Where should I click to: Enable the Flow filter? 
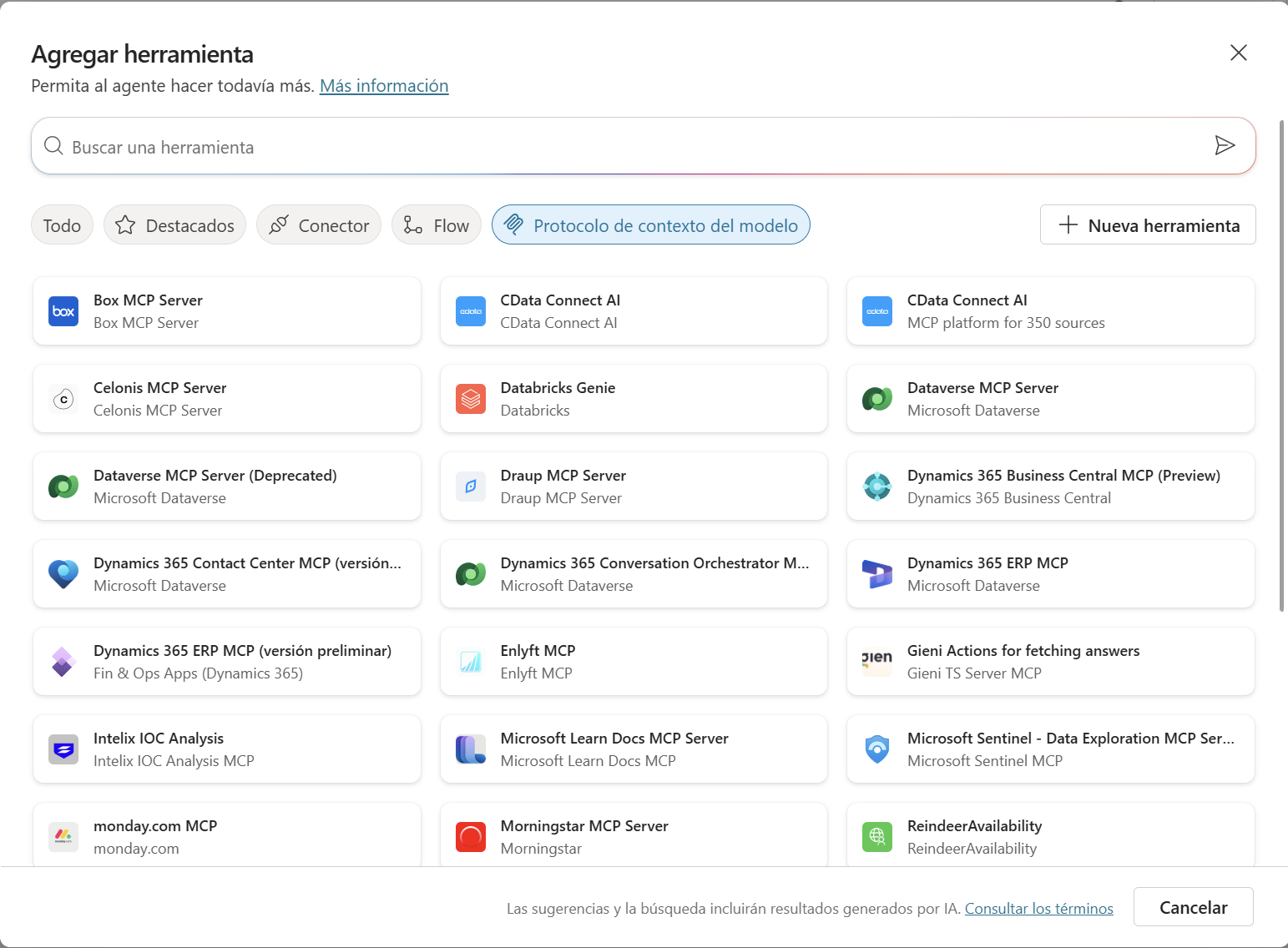pos(436,224)
